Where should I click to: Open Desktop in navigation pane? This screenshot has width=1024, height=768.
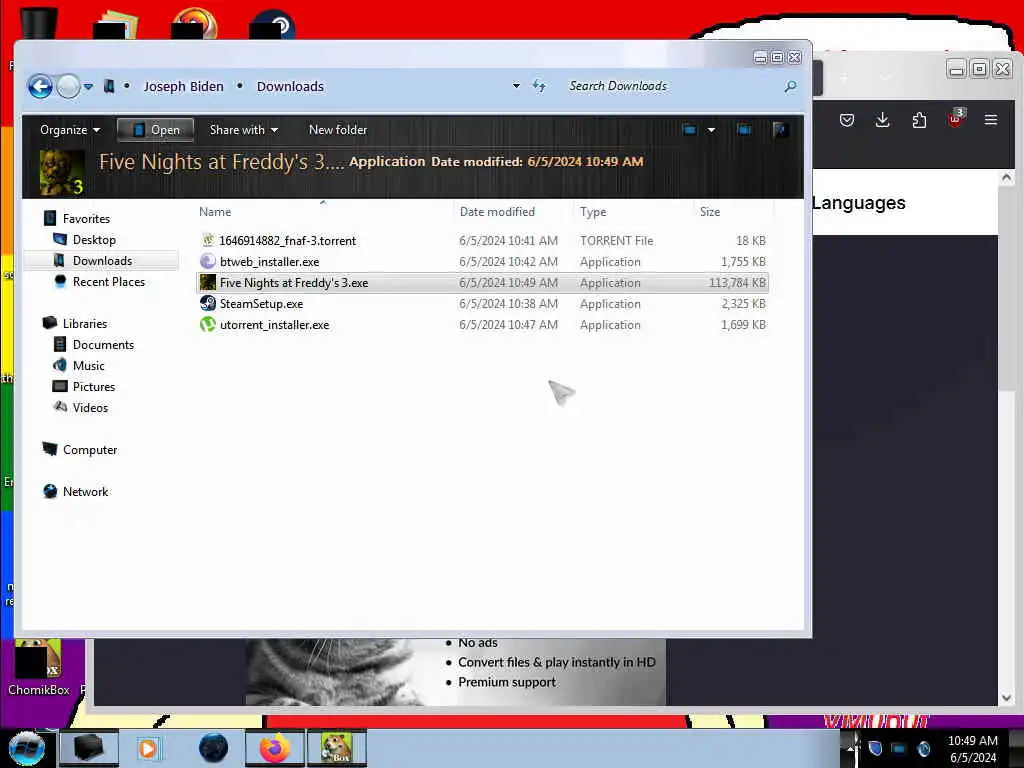[x=94, y=240]
